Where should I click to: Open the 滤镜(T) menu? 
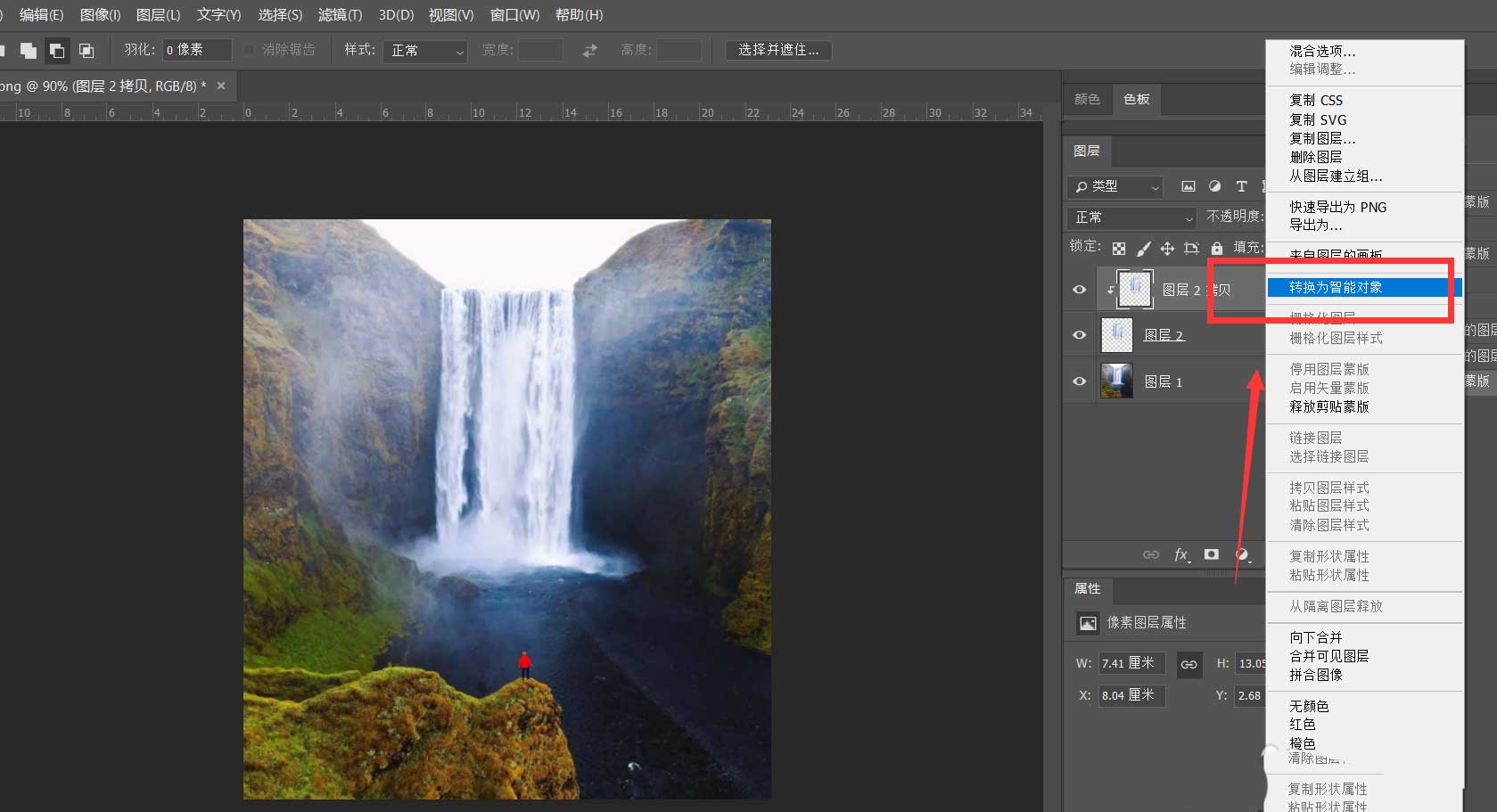point(340,15)
